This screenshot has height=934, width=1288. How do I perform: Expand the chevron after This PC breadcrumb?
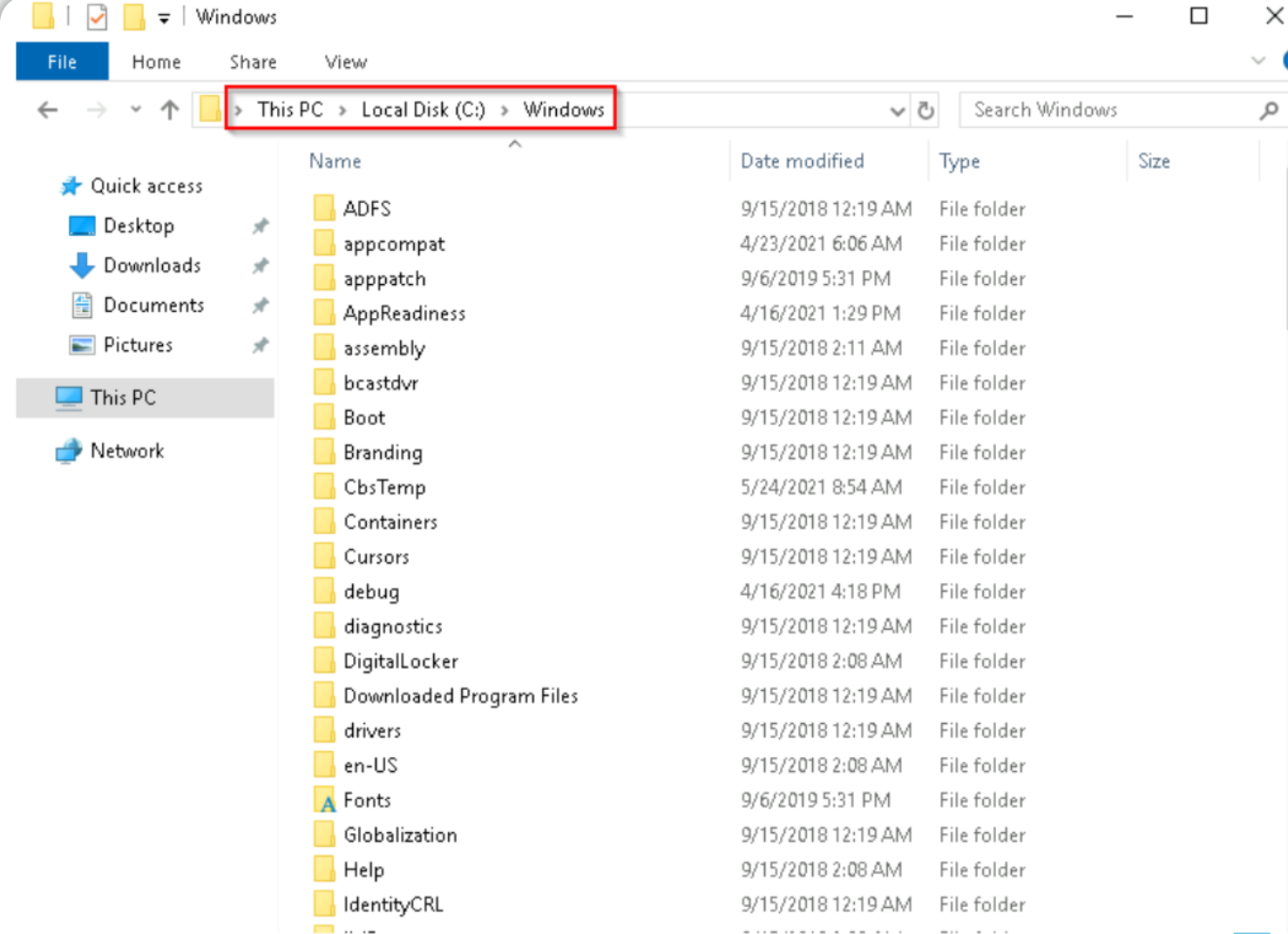(342, 110)
